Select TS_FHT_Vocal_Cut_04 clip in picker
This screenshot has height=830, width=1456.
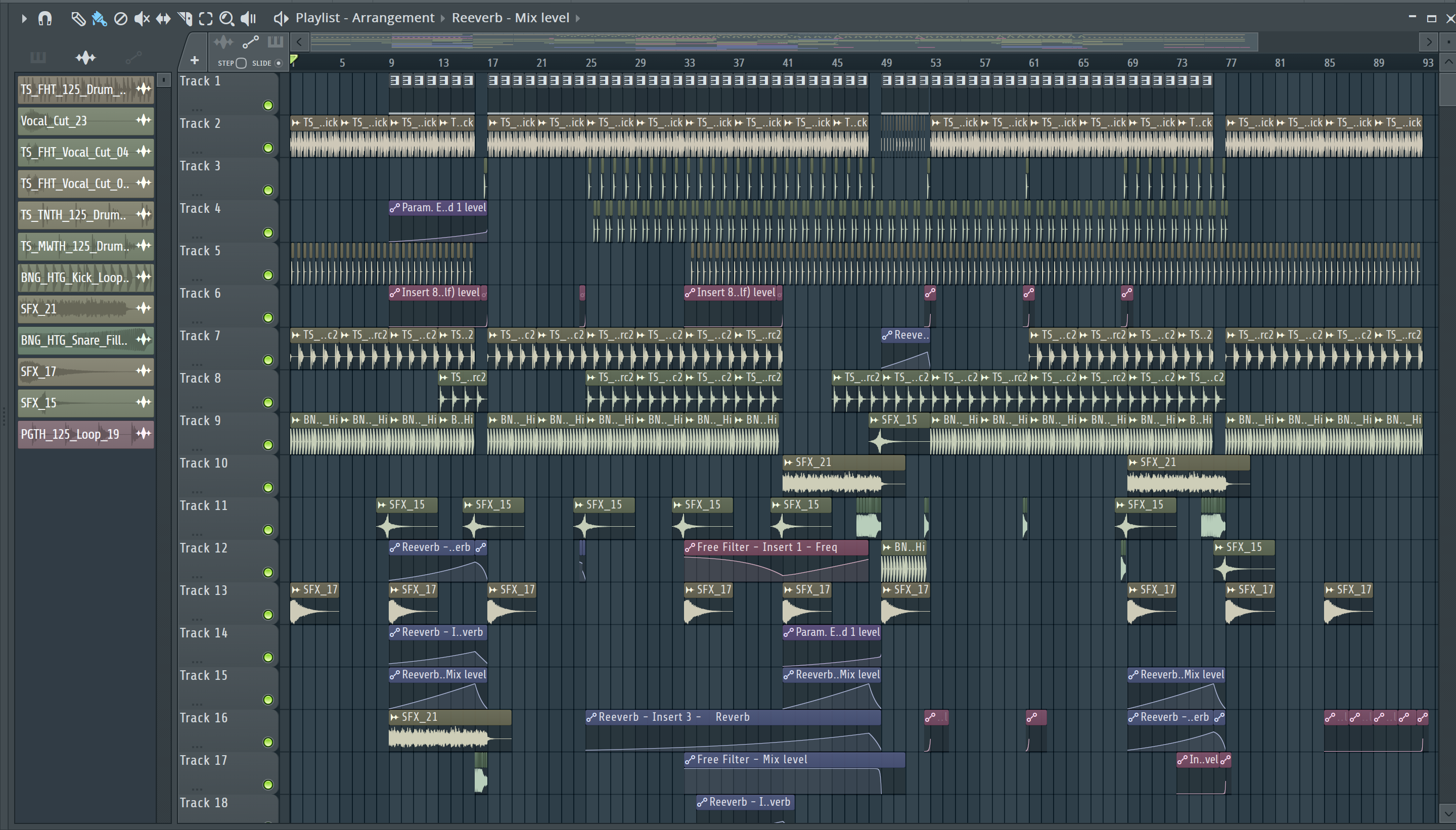click(85, 152)
